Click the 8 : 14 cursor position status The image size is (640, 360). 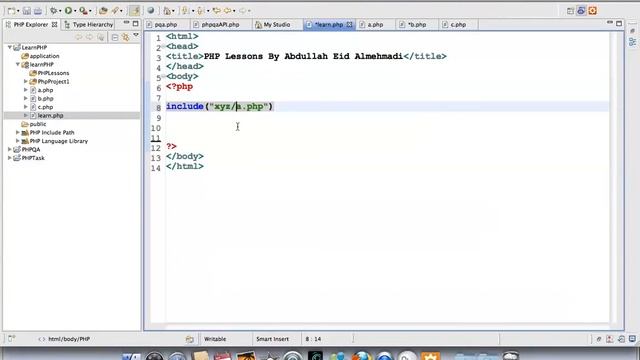tap(313, 339)
